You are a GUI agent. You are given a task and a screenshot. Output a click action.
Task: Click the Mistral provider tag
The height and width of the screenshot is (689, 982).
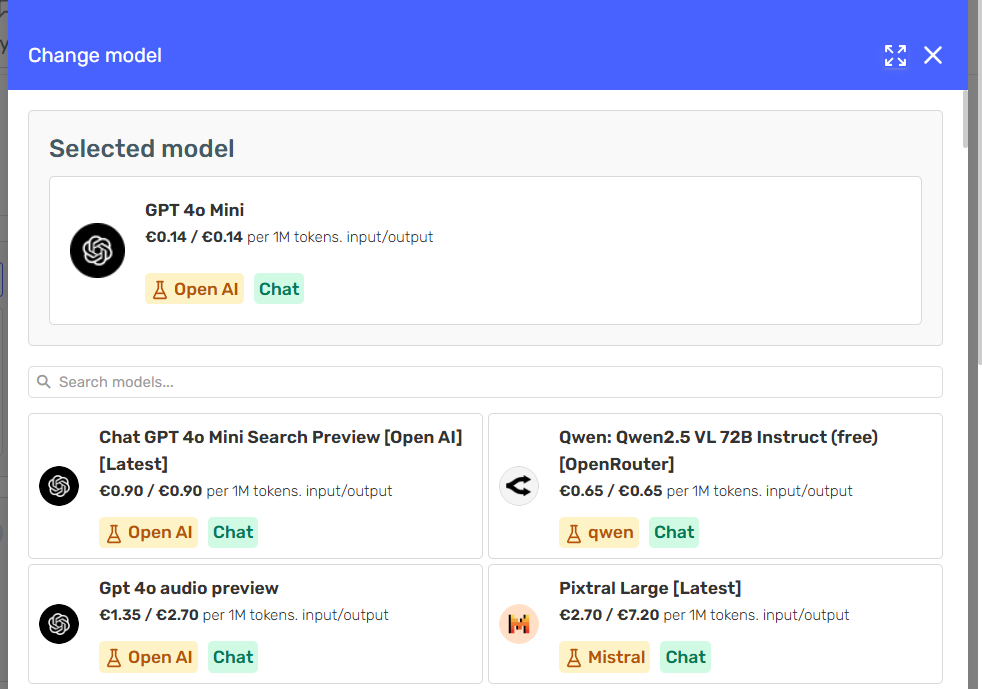[604, 657]
